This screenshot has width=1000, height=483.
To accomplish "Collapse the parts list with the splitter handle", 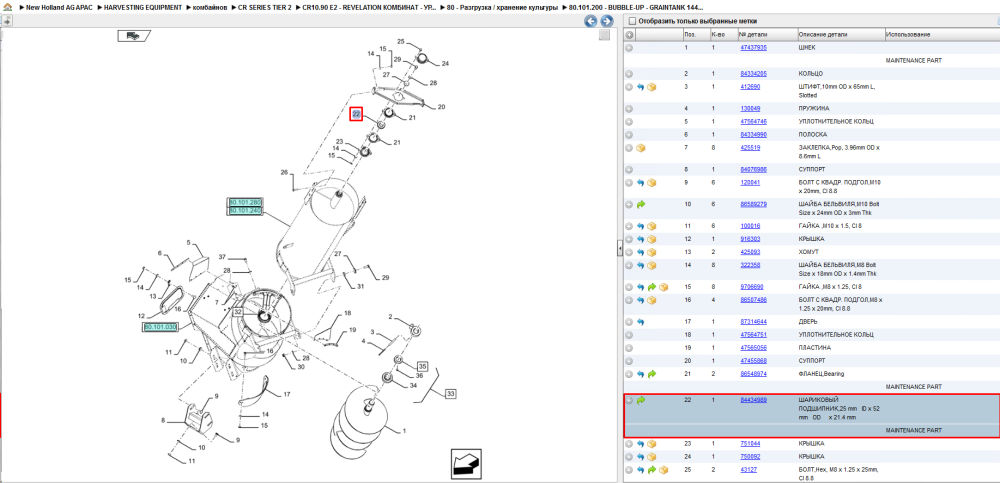I will click(619, 249).
